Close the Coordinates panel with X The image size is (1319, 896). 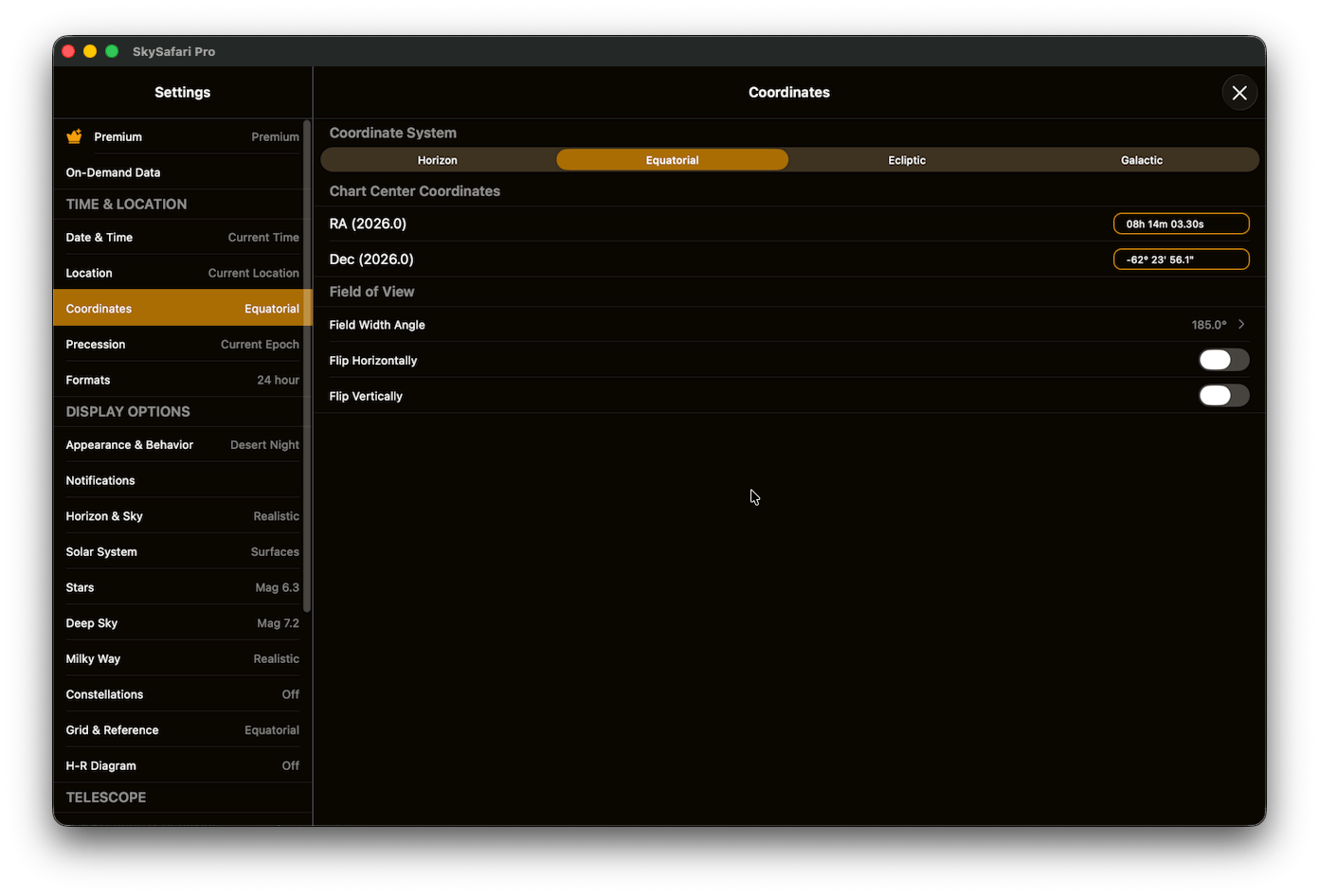tap(1238, 93)
